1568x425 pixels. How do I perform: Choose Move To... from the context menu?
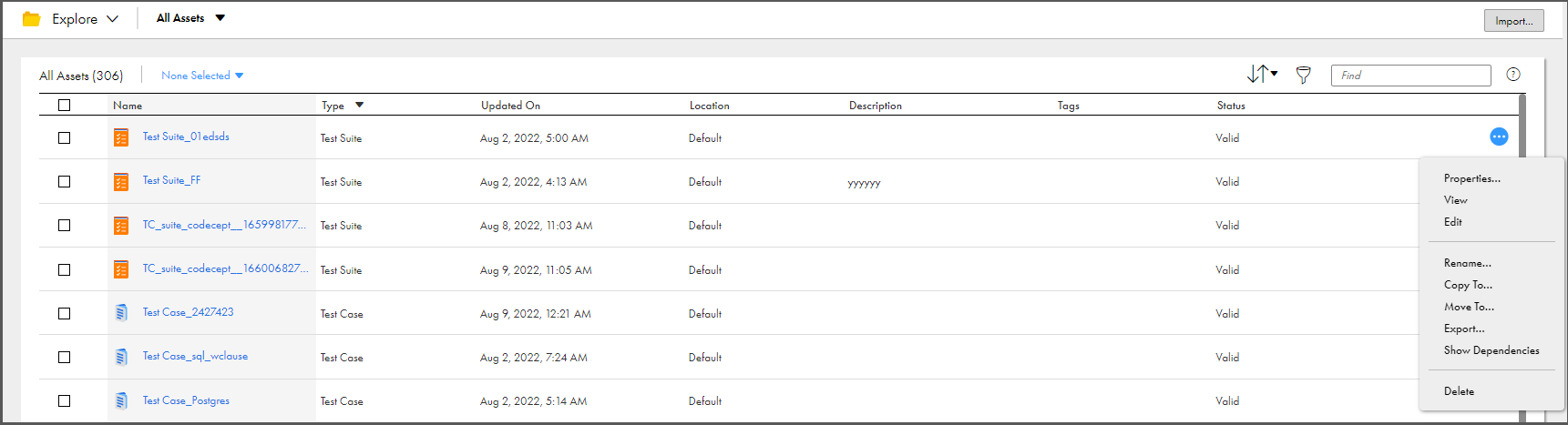pyautogui.click(x=1469, y=307)
